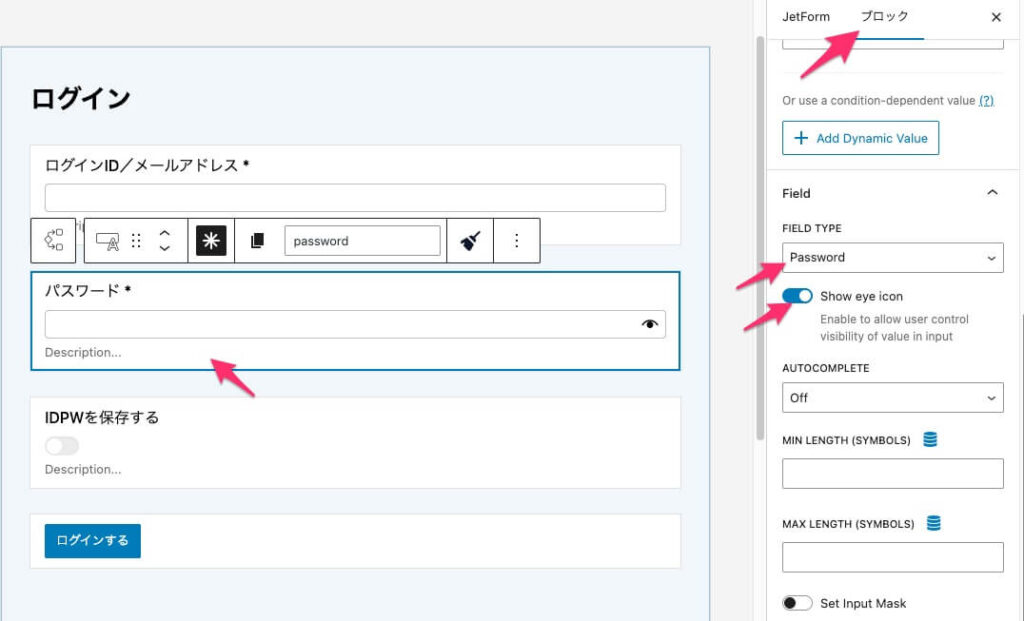This screenshot has height=621, width=1024.
Task: Toggle the IDPWを保存する switch
Action: (62, 446)
